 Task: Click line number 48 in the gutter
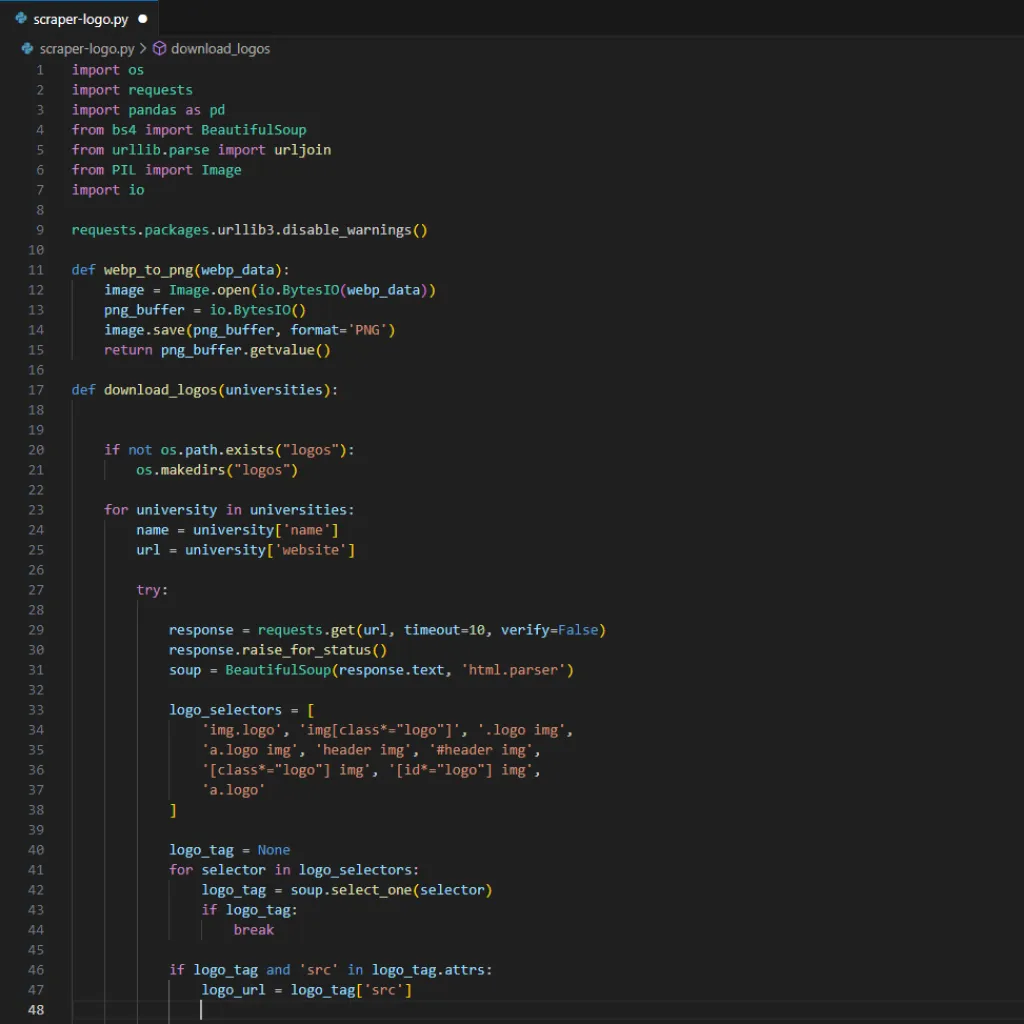(x=36, y=1010)
